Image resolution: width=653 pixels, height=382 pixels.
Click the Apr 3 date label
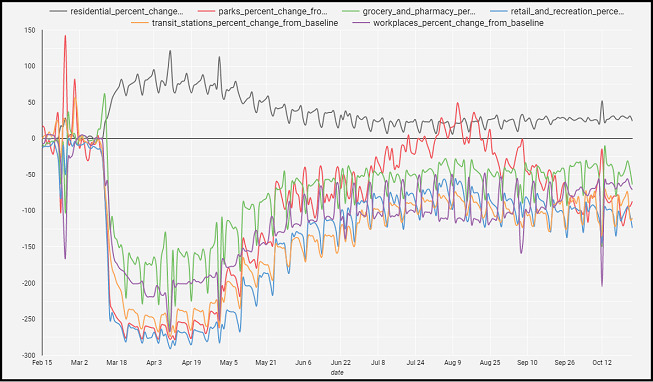[154, 363]
